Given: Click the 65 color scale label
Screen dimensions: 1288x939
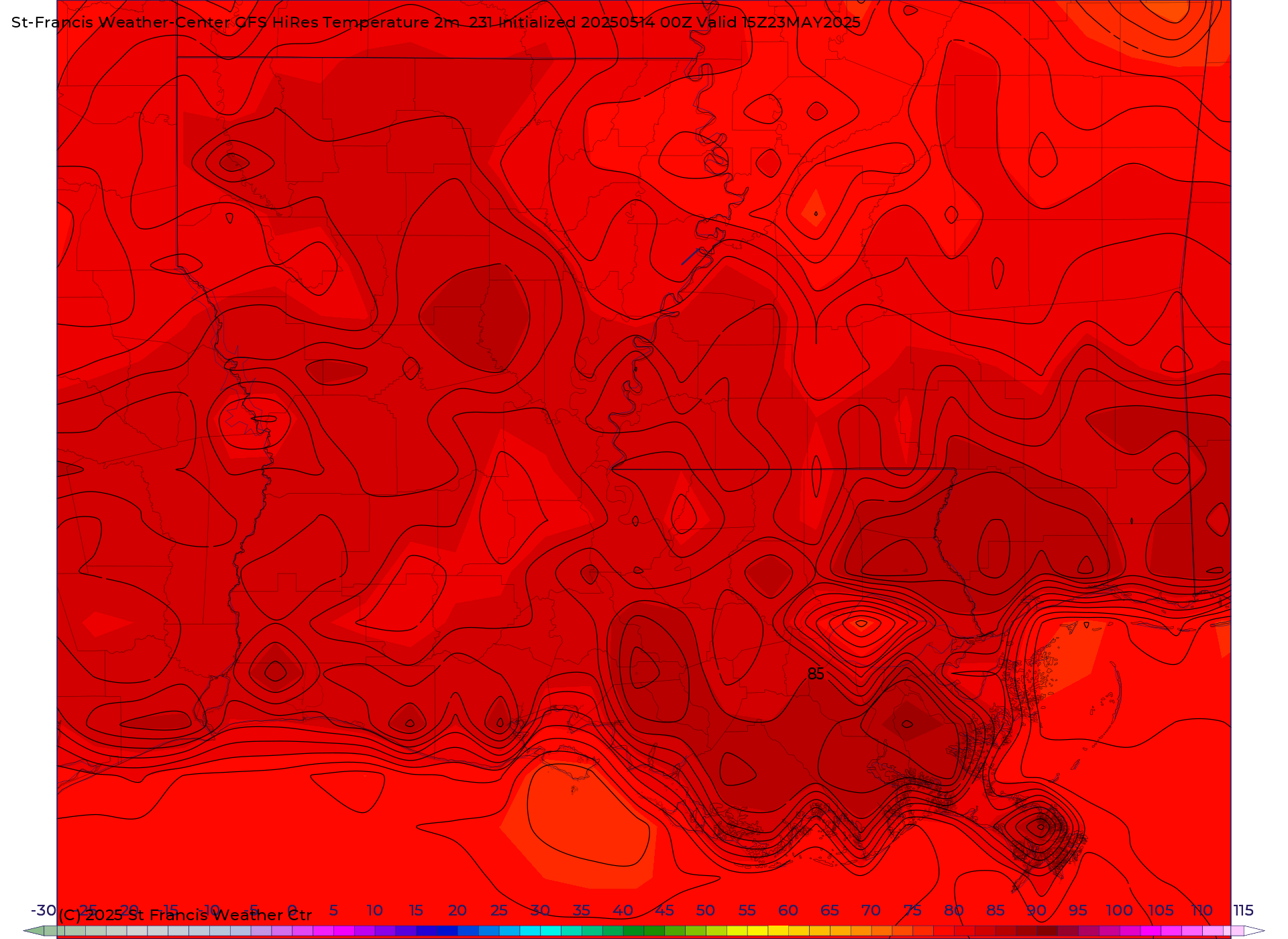Looking at the screenshot, I should point(830,911).
